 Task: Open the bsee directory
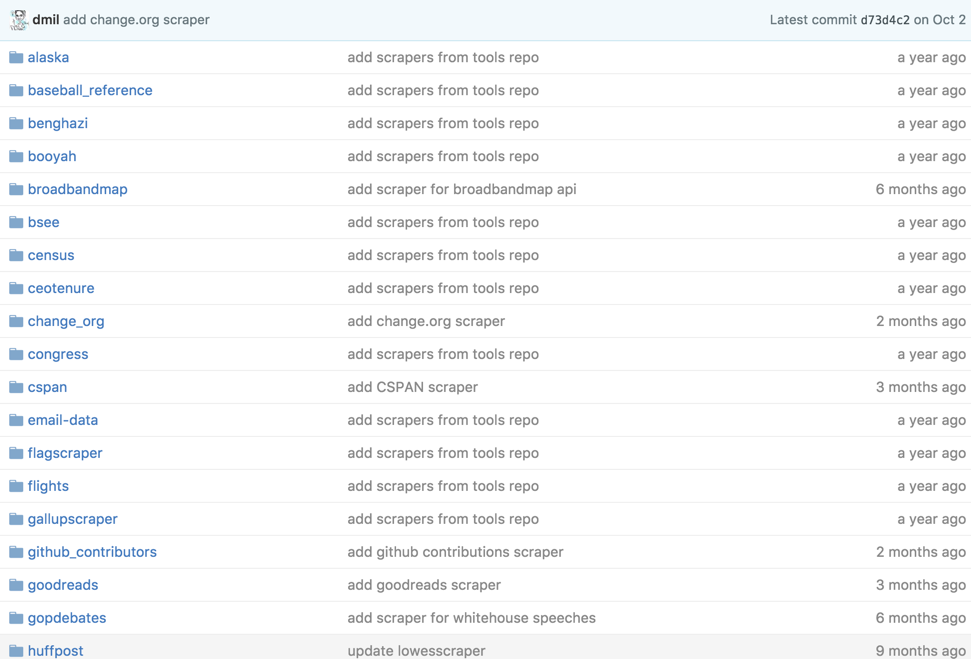tap(43, 222)
